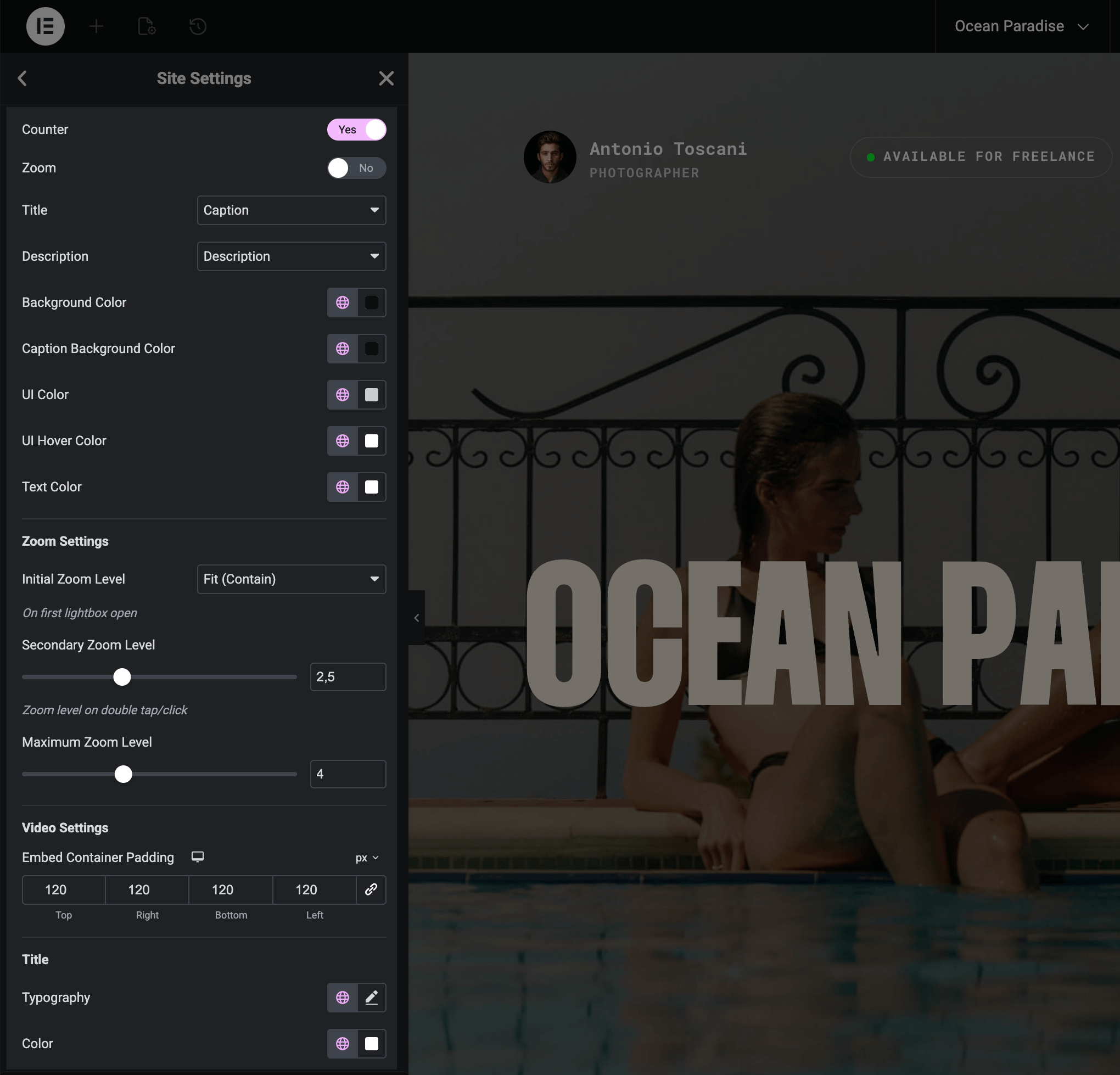The height and width of the screenshot is (1075, 1120).
Task: Click the add element plus icon
Action: click(97, 26)
